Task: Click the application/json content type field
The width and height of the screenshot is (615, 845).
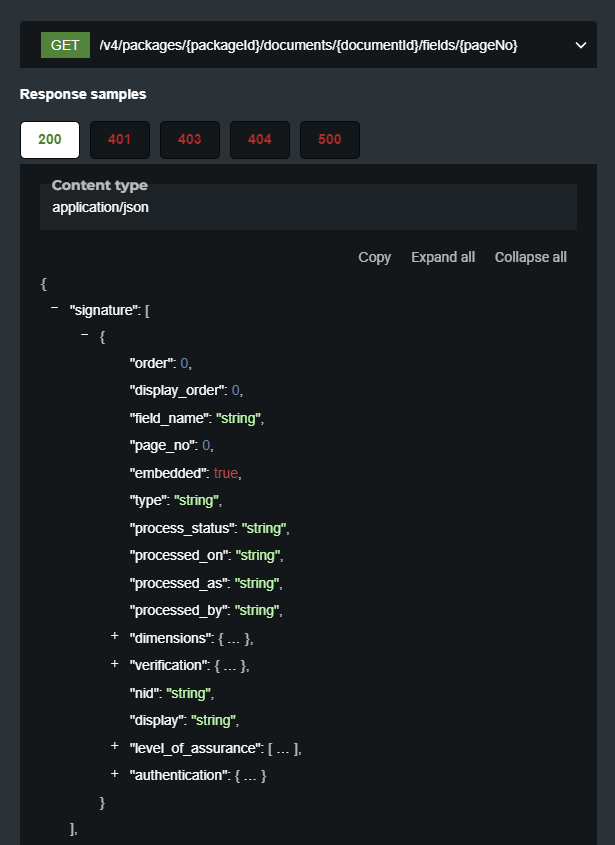Action: tap(100, 208)
